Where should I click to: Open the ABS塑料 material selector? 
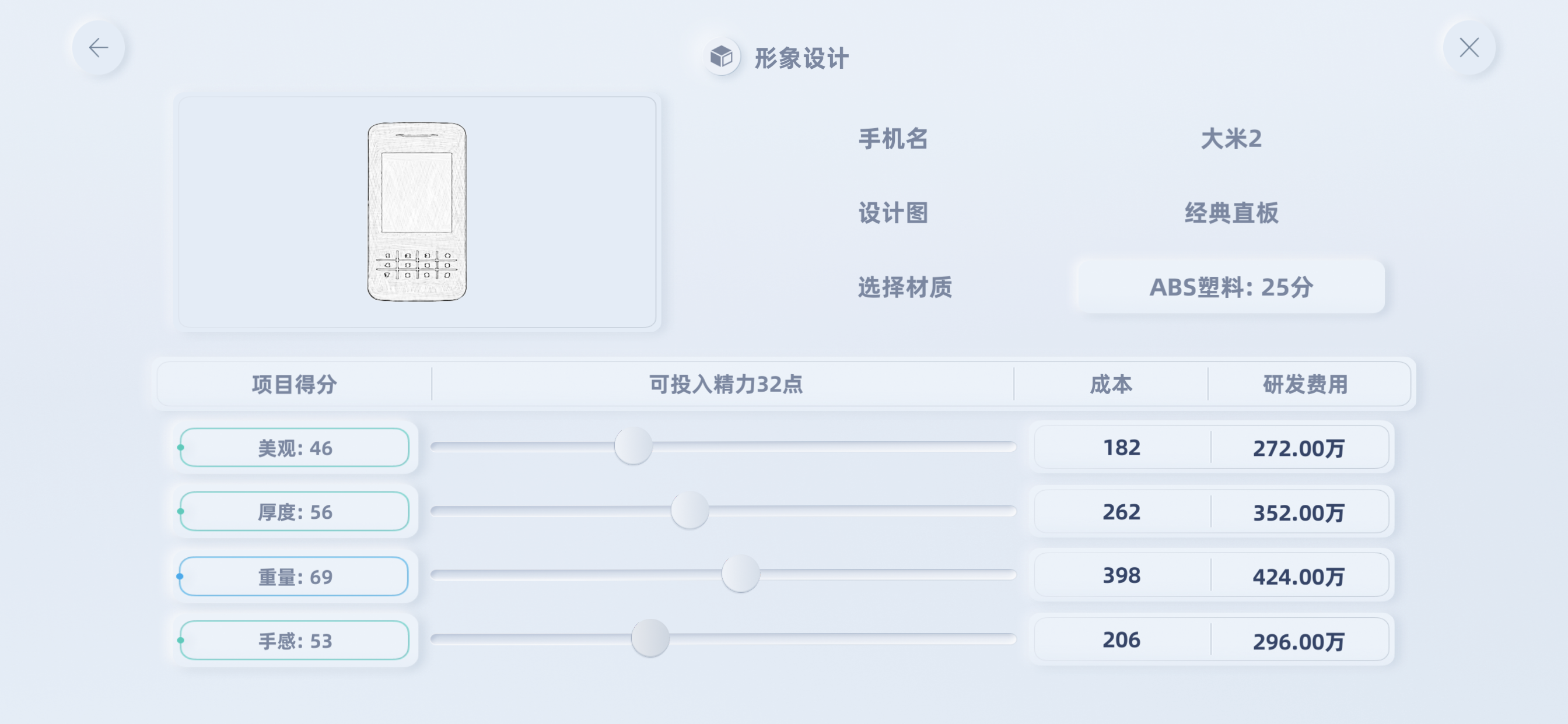click(1230, 287)
